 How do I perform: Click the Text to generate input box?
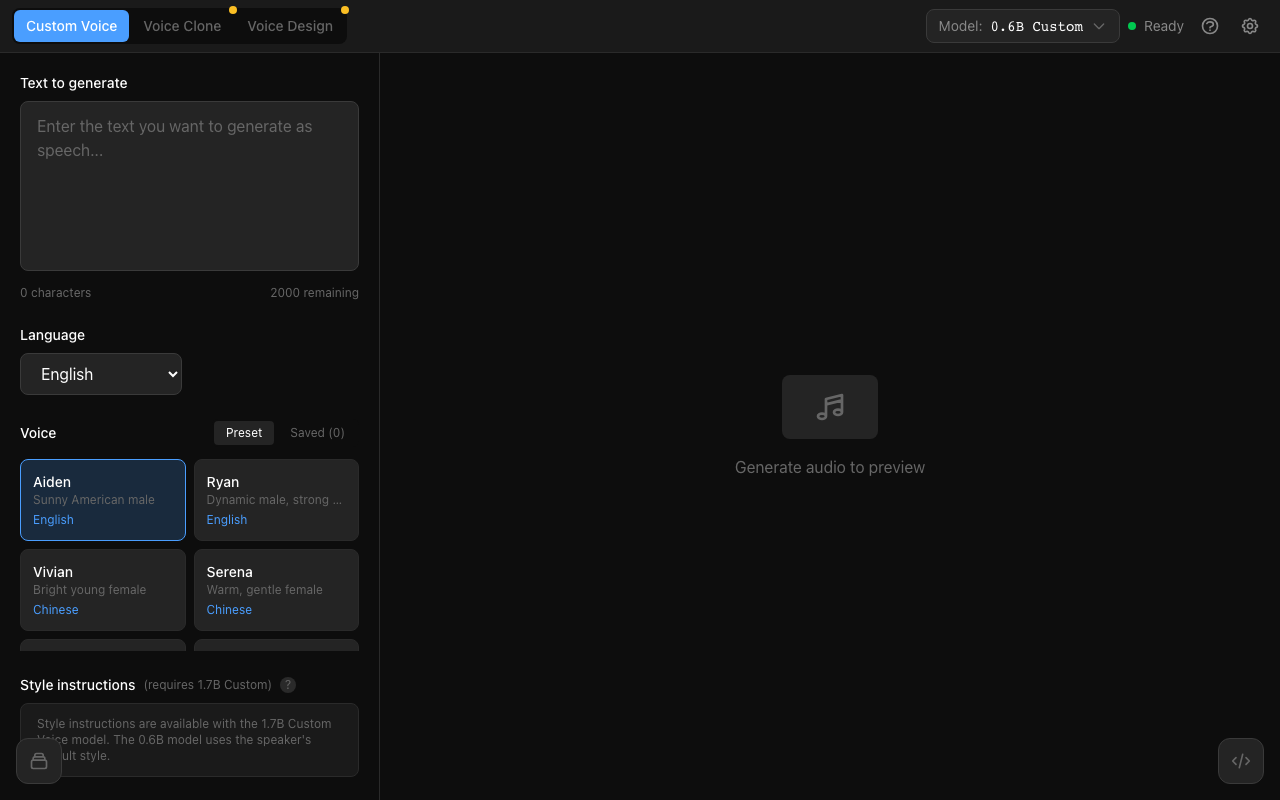(x=189, y=186)
